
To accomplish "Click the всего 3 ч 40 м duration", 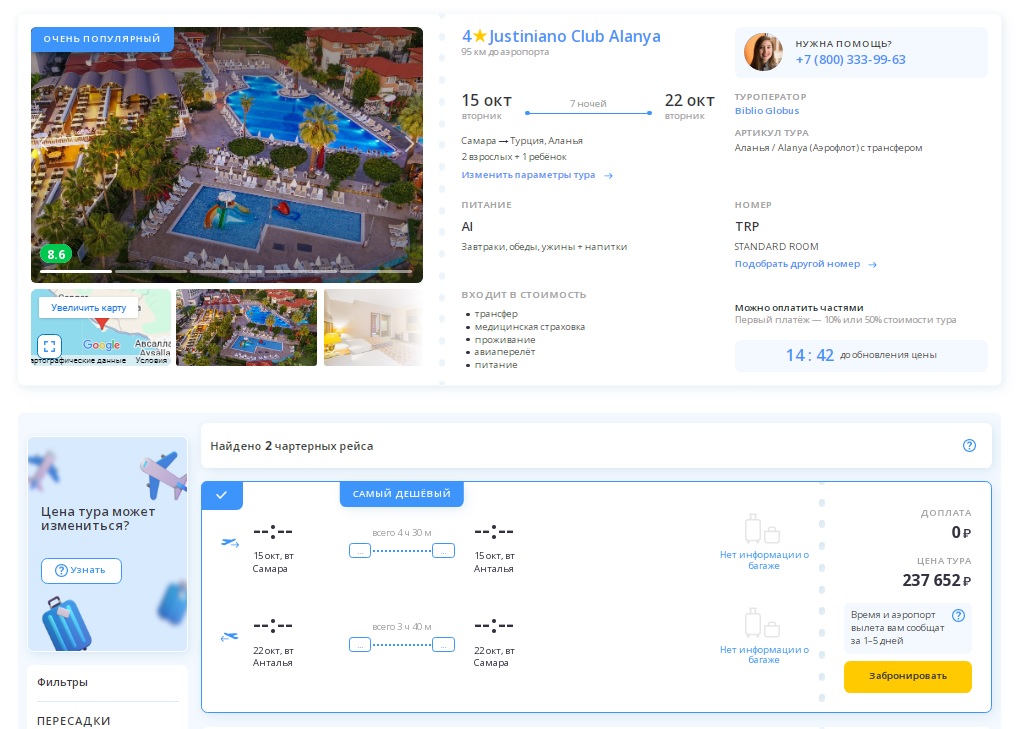I will pyautogui.click(x=401, y=627).
